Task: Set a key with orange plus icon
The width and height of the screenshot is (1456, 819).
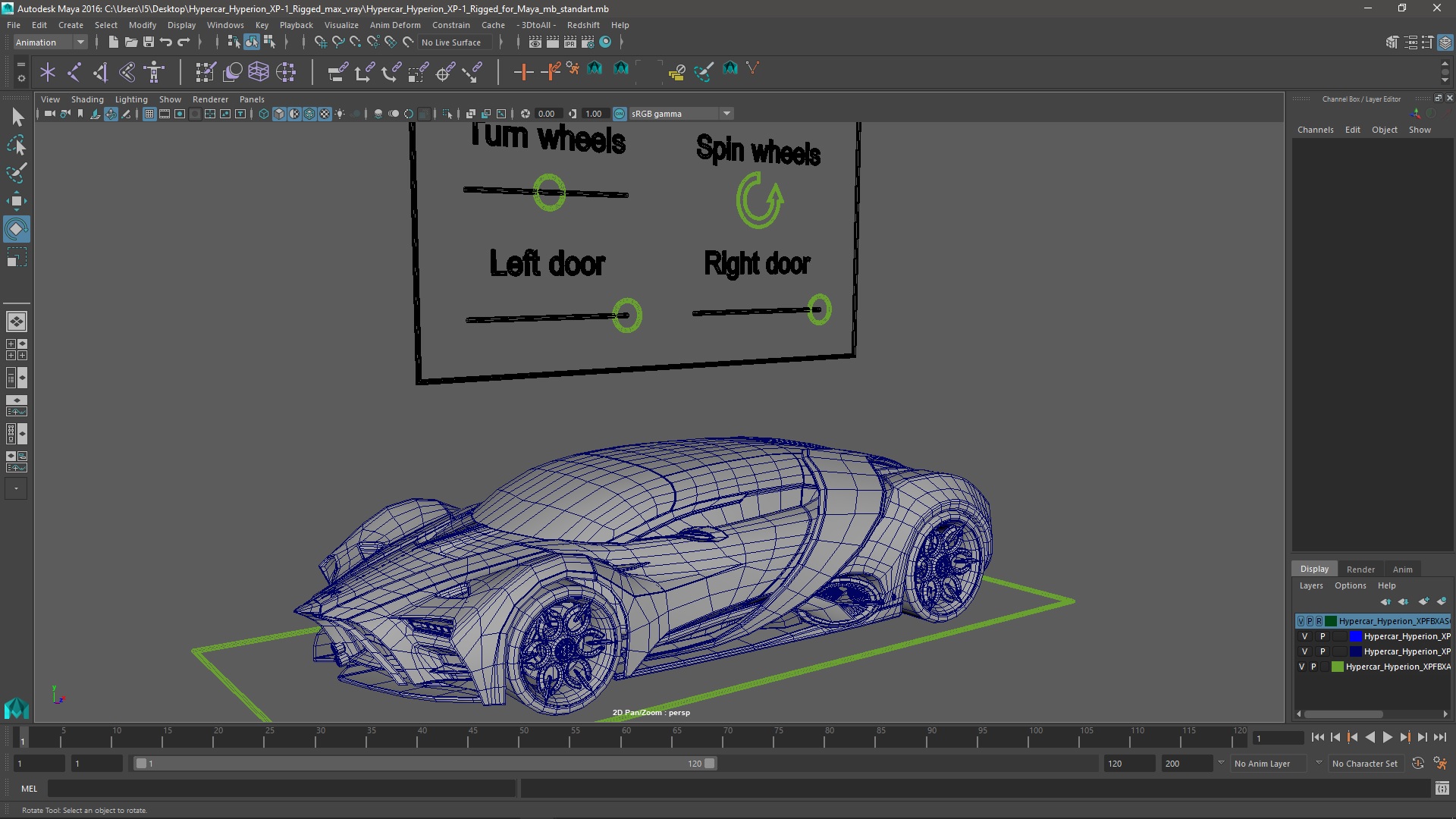Action: point(523,72)
